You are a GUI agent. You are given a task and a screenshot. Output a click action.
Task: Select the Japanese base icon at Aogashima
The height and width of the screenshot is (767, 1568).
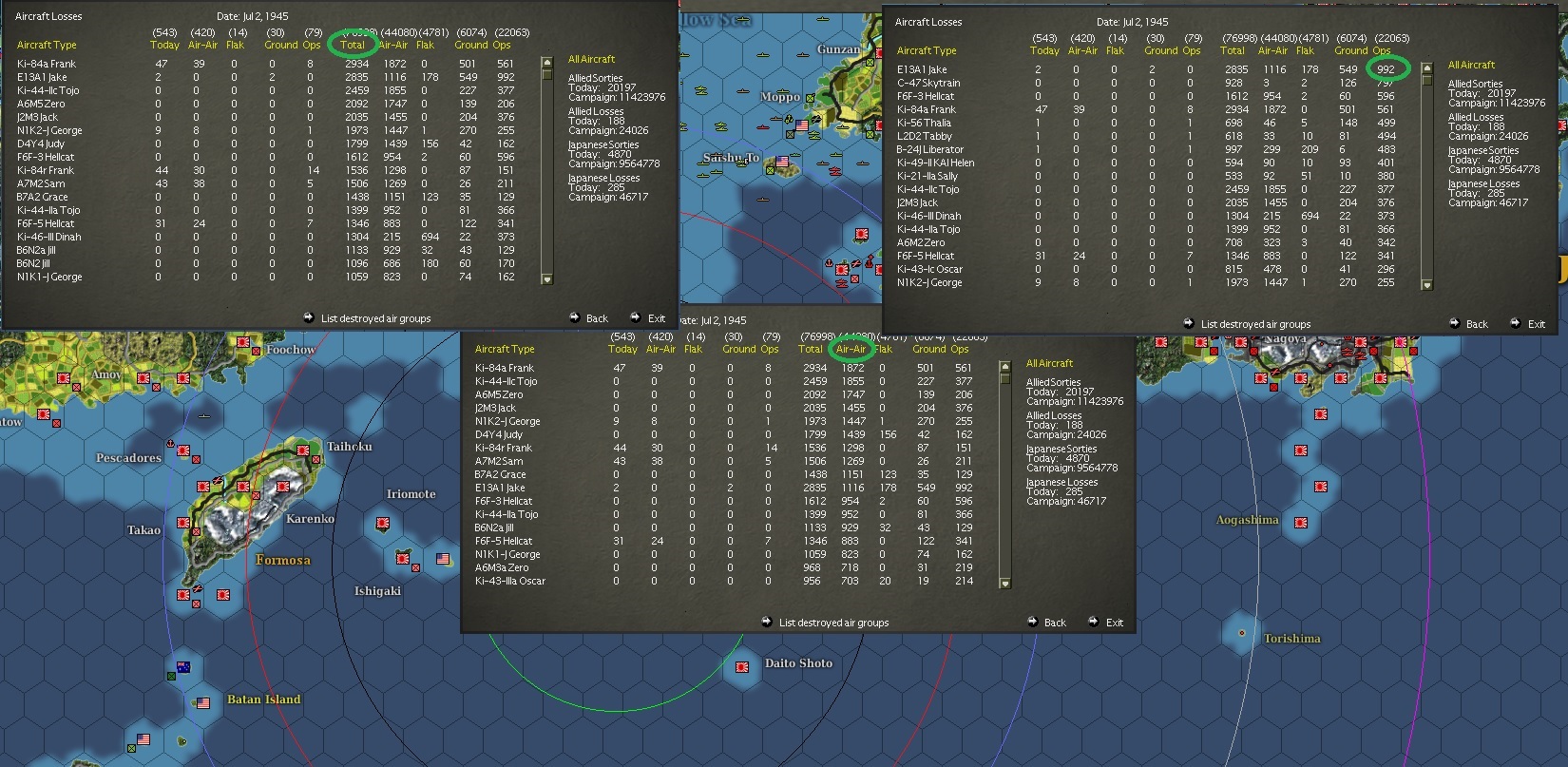pyautogui.click(x=1300, y=523)
